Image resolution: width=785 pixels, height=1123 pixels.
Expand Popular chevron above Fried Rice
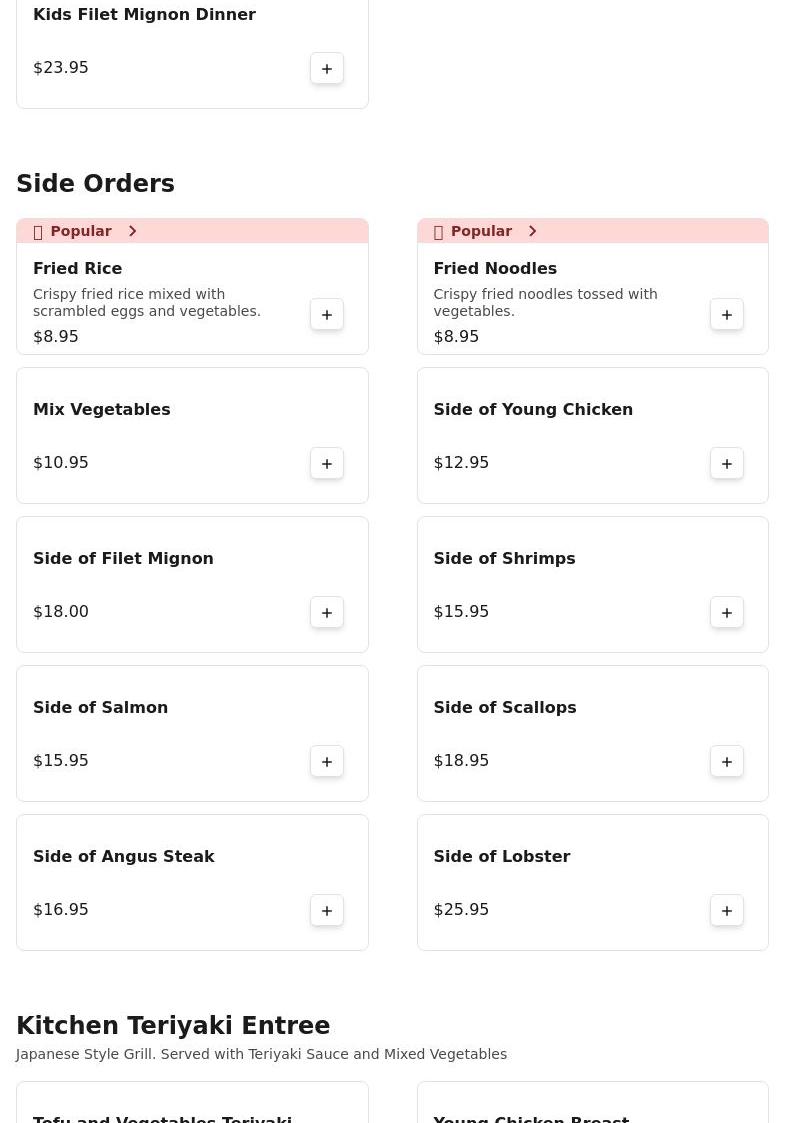[x=132, y=231]
